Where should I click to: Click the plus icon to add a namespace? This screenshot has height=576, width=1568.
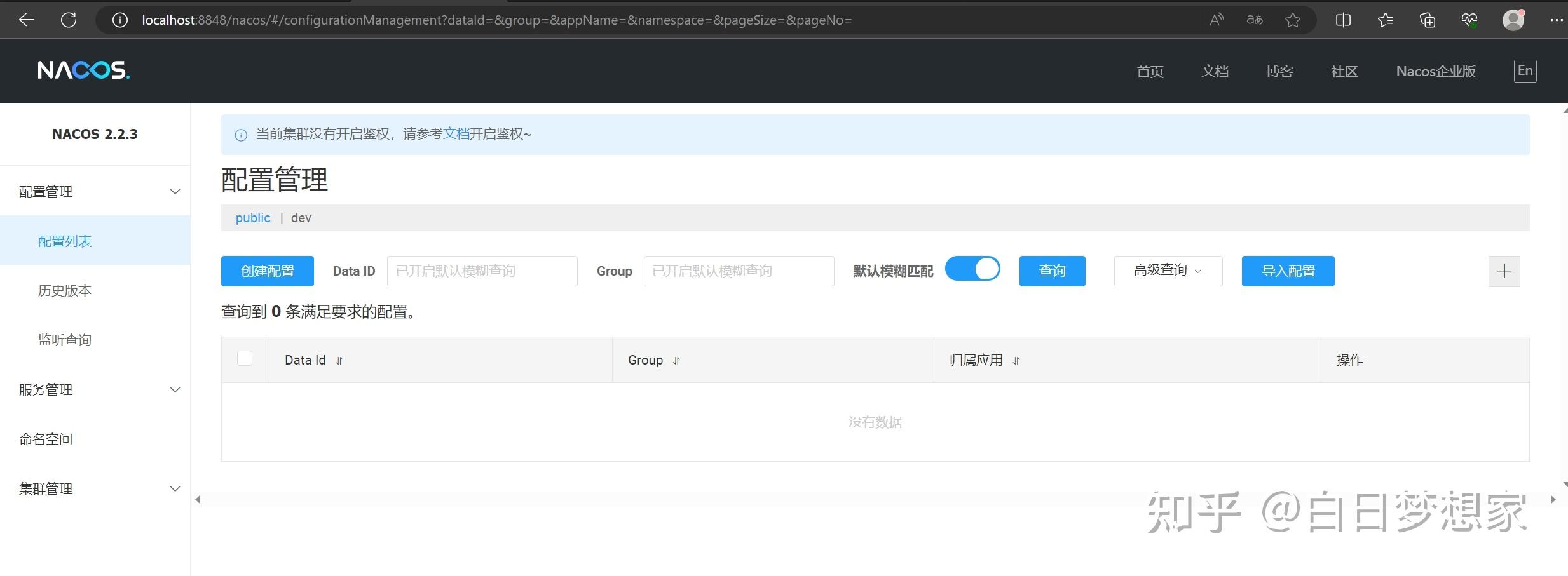coord(1504,271)
